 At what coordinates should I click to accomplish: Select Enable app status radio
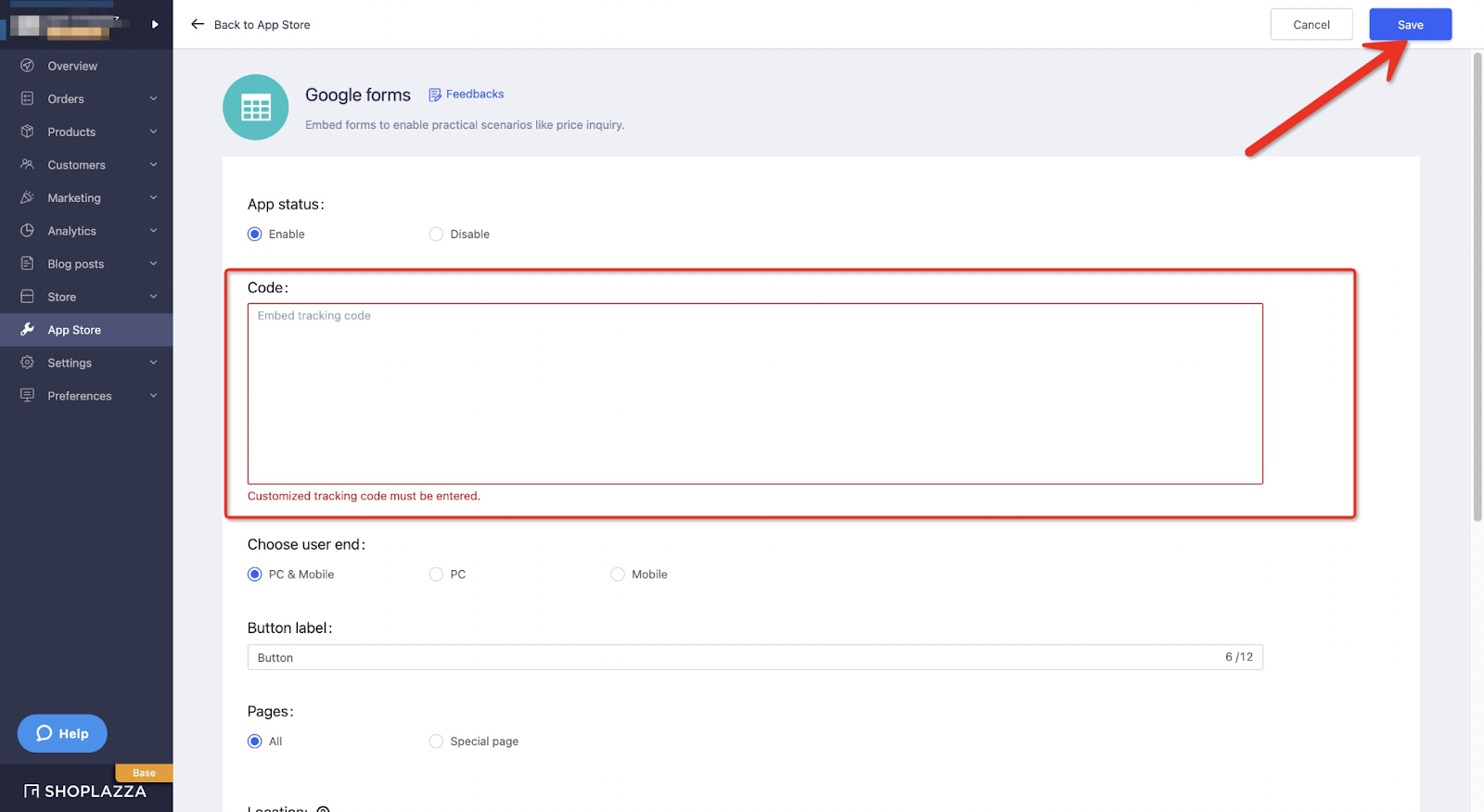coord(255,234)
